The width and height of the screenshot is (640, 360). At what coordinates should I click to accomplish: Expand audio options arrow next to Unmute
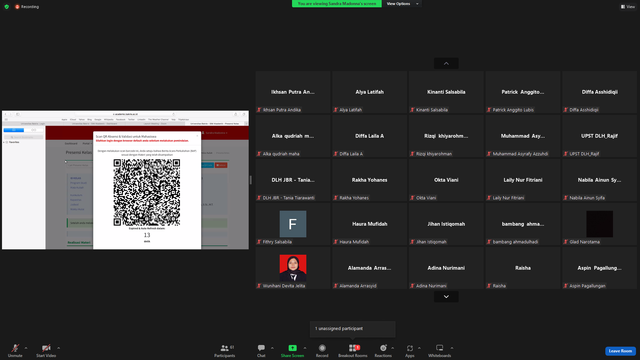pyautogui.click(x=26, y=348)
